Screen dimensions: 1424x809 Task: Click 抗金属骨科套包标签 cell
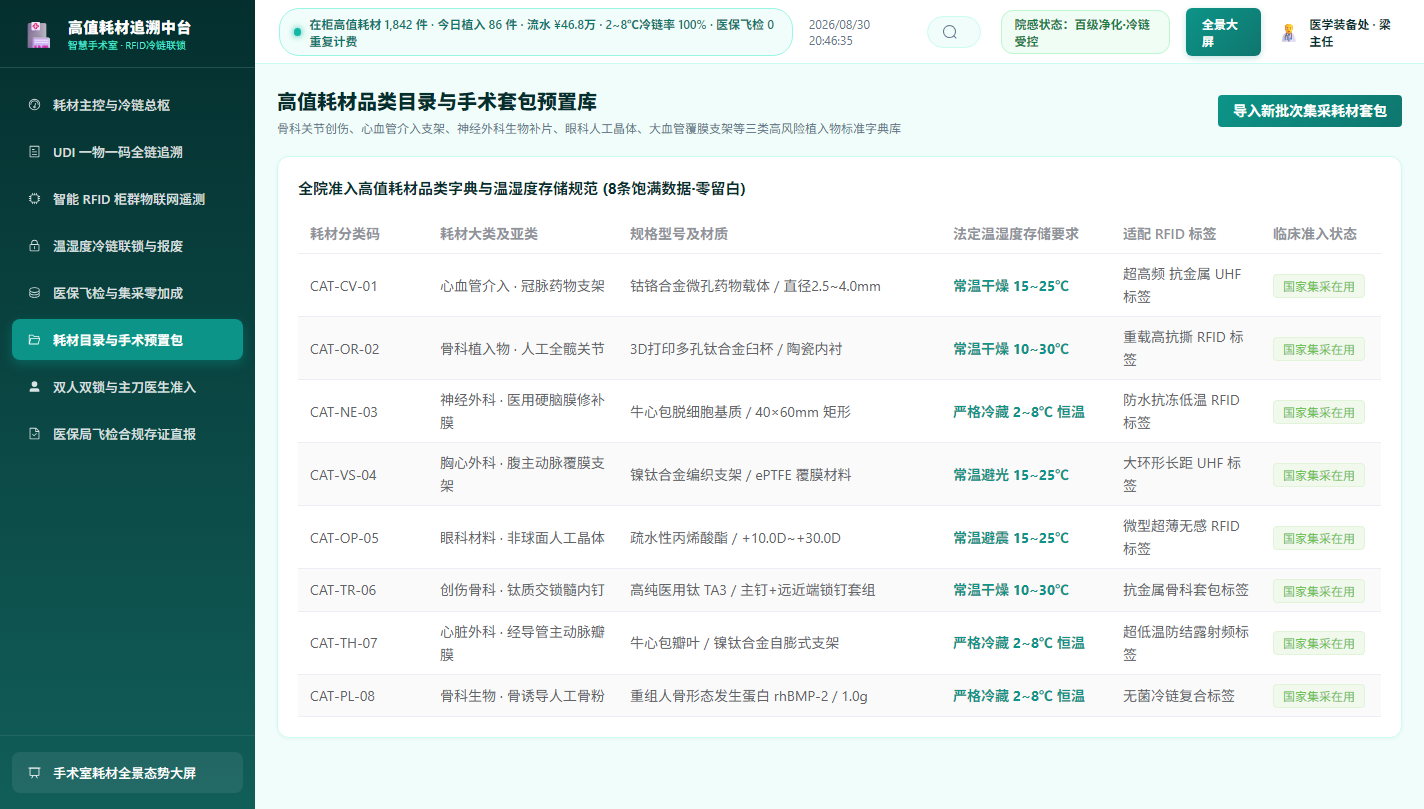pyautogui.click(x=1186, y=590)
